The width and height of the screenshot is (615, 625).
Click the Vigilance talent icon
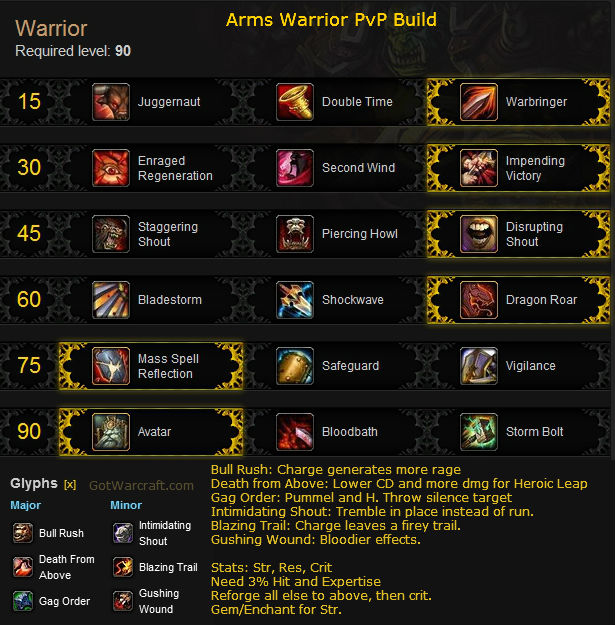(x=479, y=366)
